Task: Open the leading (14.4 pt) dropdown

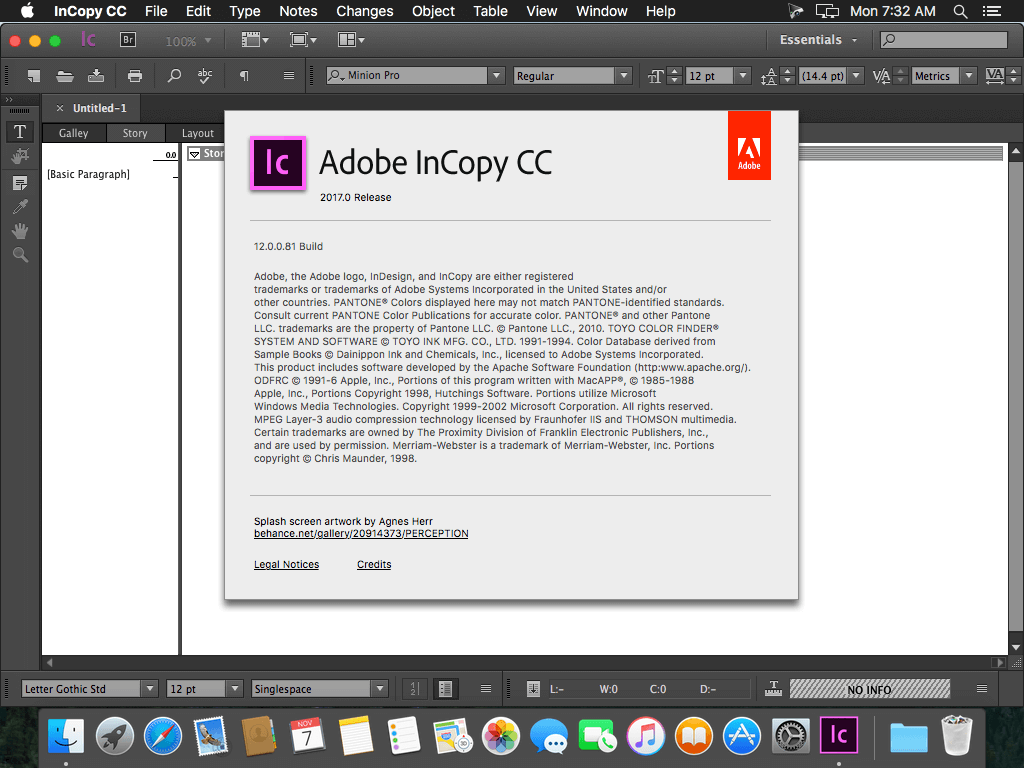Action: [x=856, y=76]
